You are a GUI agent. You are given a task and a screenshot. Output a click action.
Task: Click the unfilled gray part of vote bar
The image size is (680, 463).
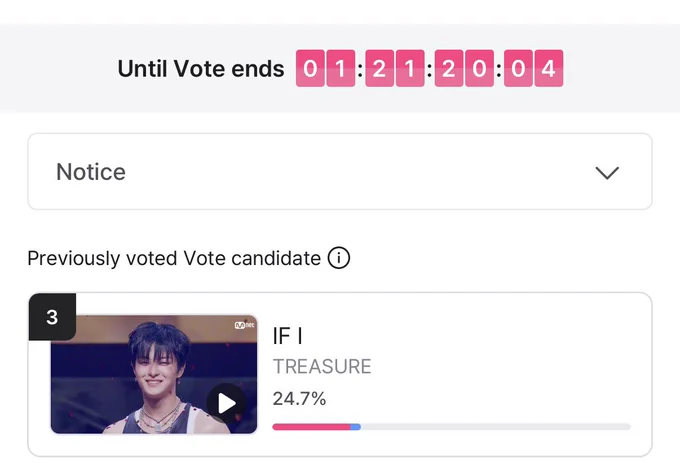tap(496, 427)
